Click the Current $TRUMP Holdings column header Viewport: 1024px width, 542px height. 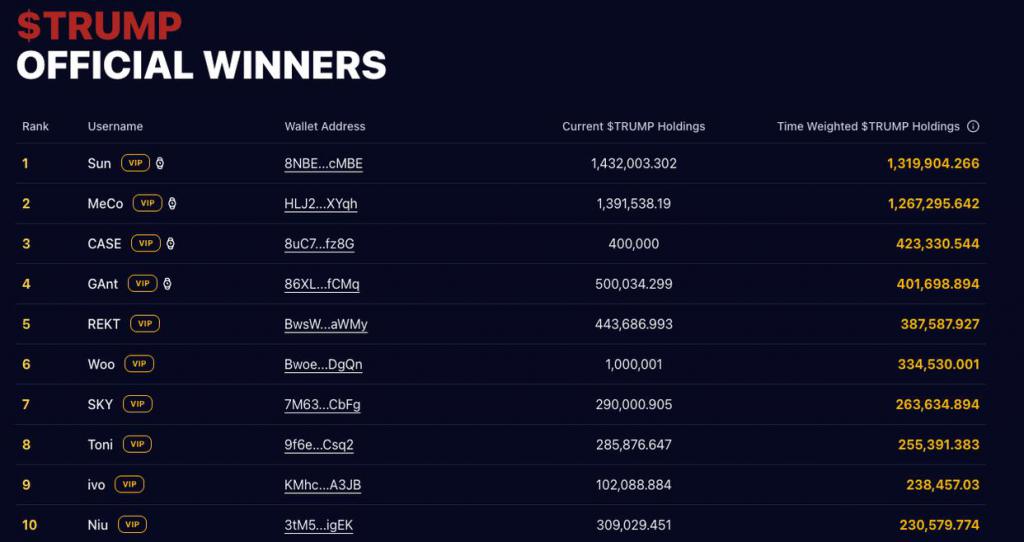pyautogui.click(x=633, y=127)
